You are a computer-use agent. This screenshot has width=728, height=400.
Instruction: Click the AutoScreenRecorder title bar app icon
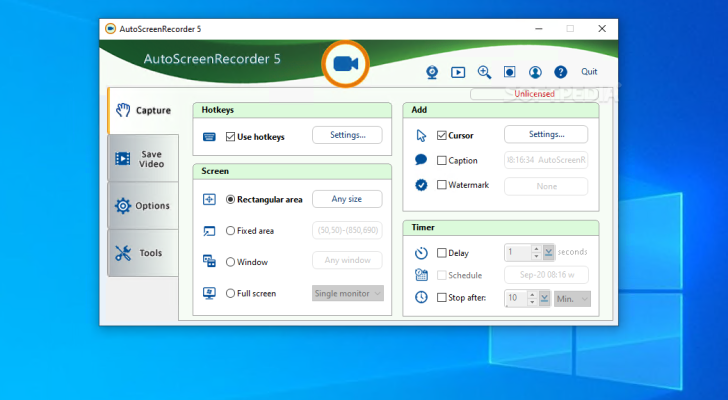pos(110,29)
